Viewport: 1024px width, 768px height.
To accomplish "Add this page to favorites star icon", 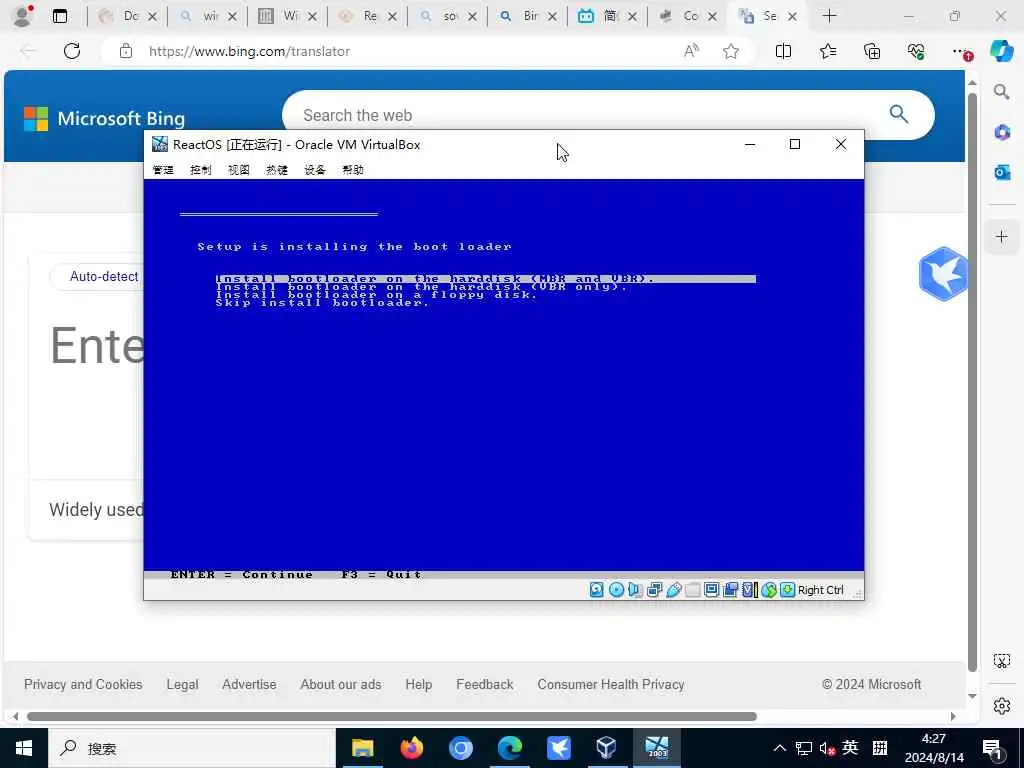I will click(731, 51).
